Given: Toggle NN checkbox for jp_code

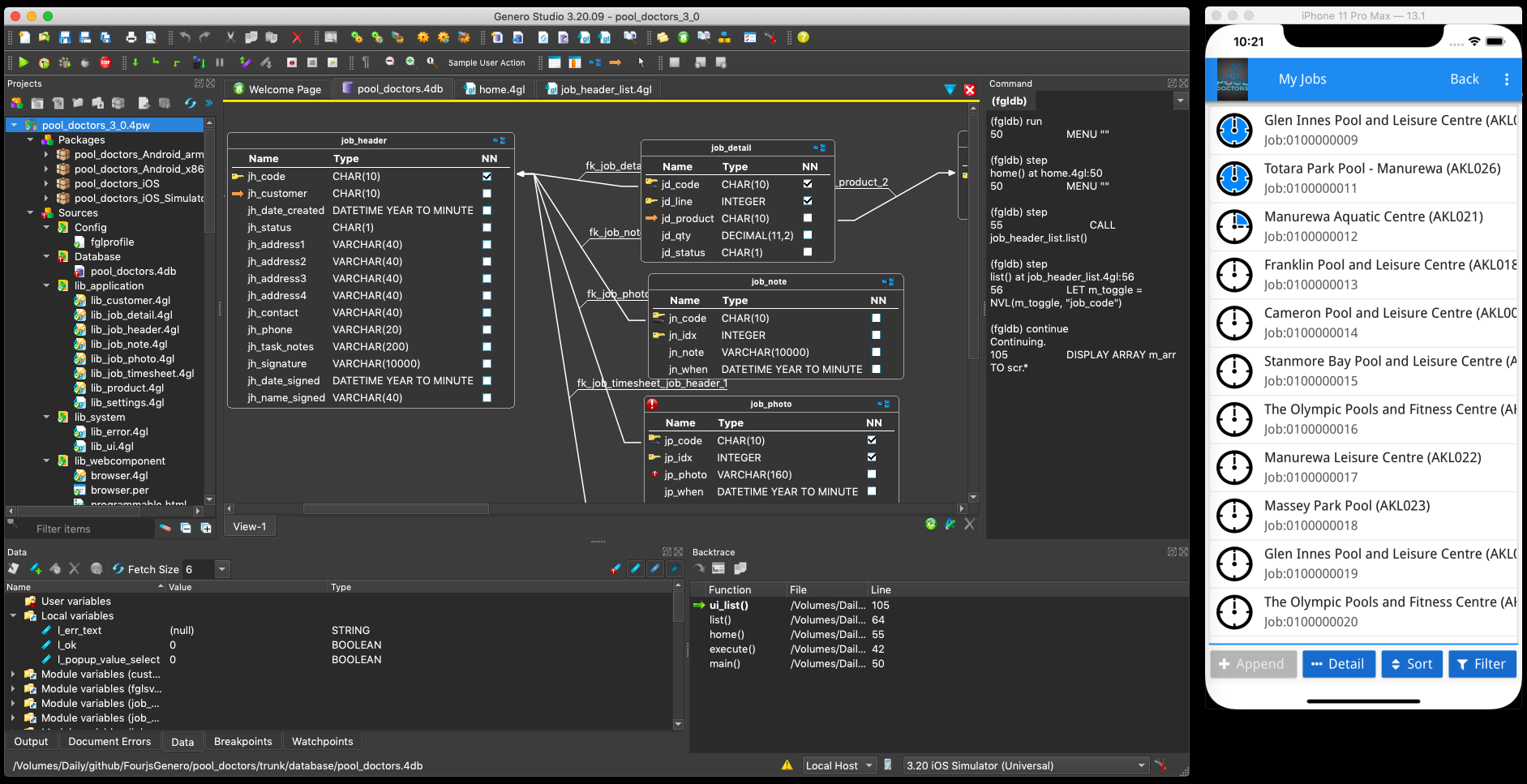Looking at the screenshot, I should coord(872,440).
